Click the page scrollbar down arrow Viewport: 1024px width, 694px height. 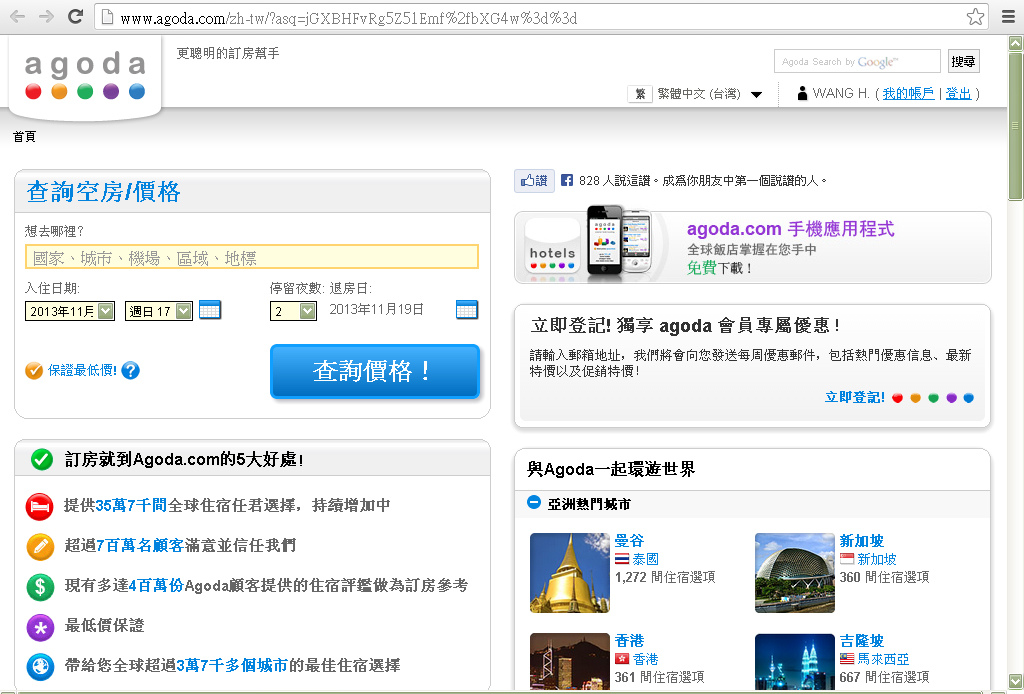click(x=1016, y=682)
